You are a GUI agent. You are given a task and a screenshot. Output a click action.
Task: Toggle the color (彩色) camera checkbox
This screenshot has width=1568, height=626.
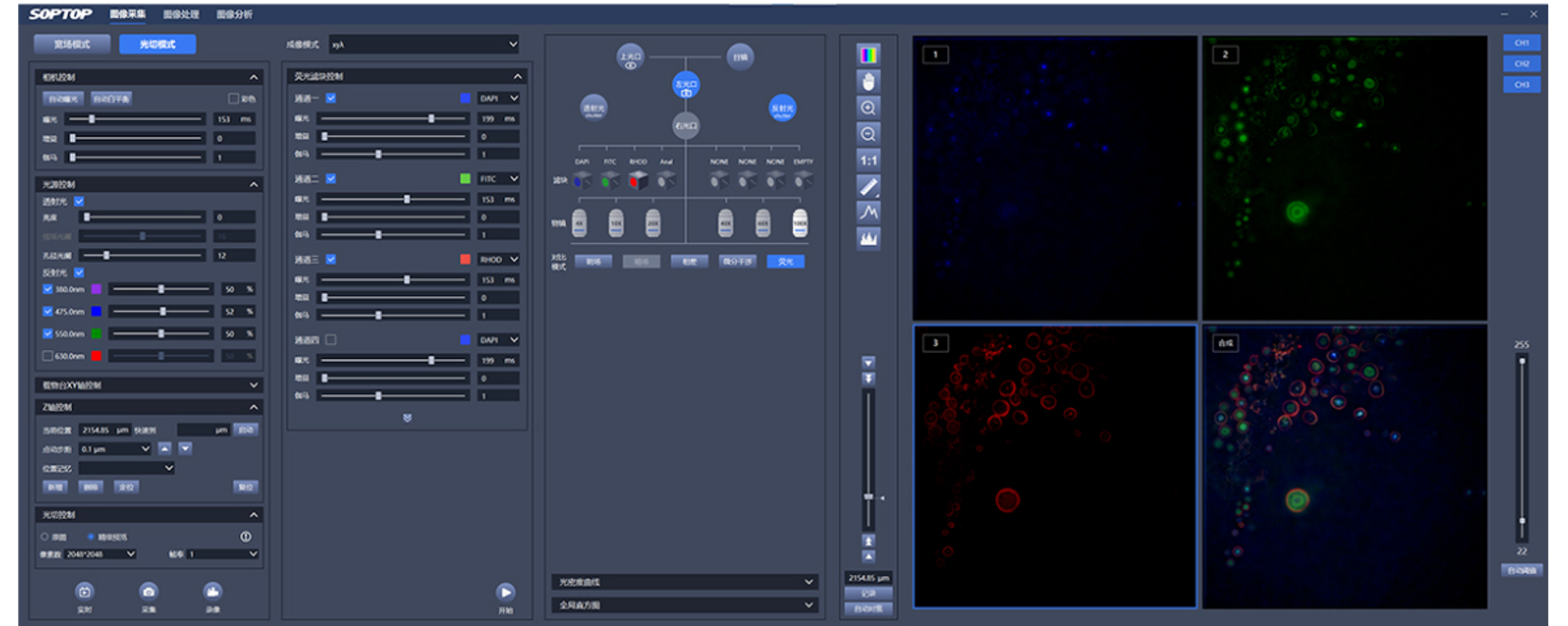click(233, 98)
